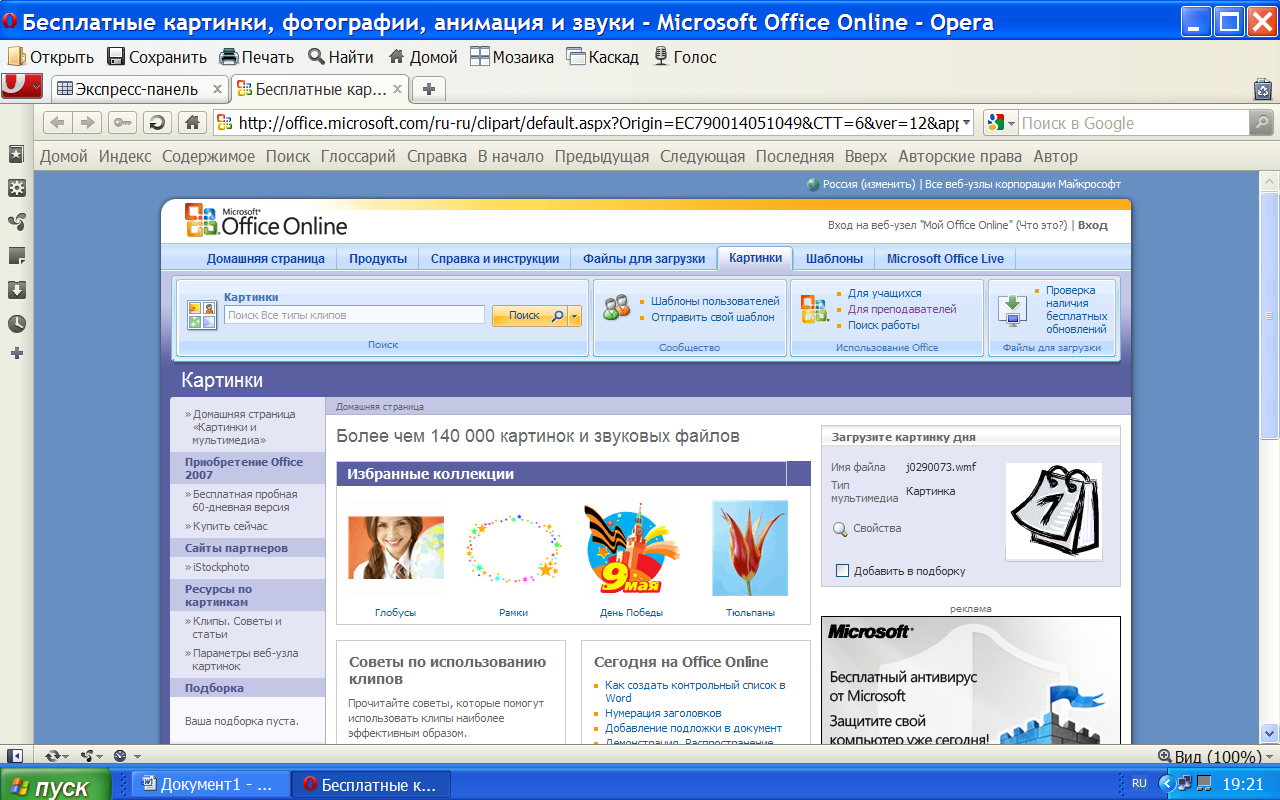Viewport: 1280px width, 800px height.
Task: Click the password wand key icon
Action: pyautogui.click(x=123, y=123)
